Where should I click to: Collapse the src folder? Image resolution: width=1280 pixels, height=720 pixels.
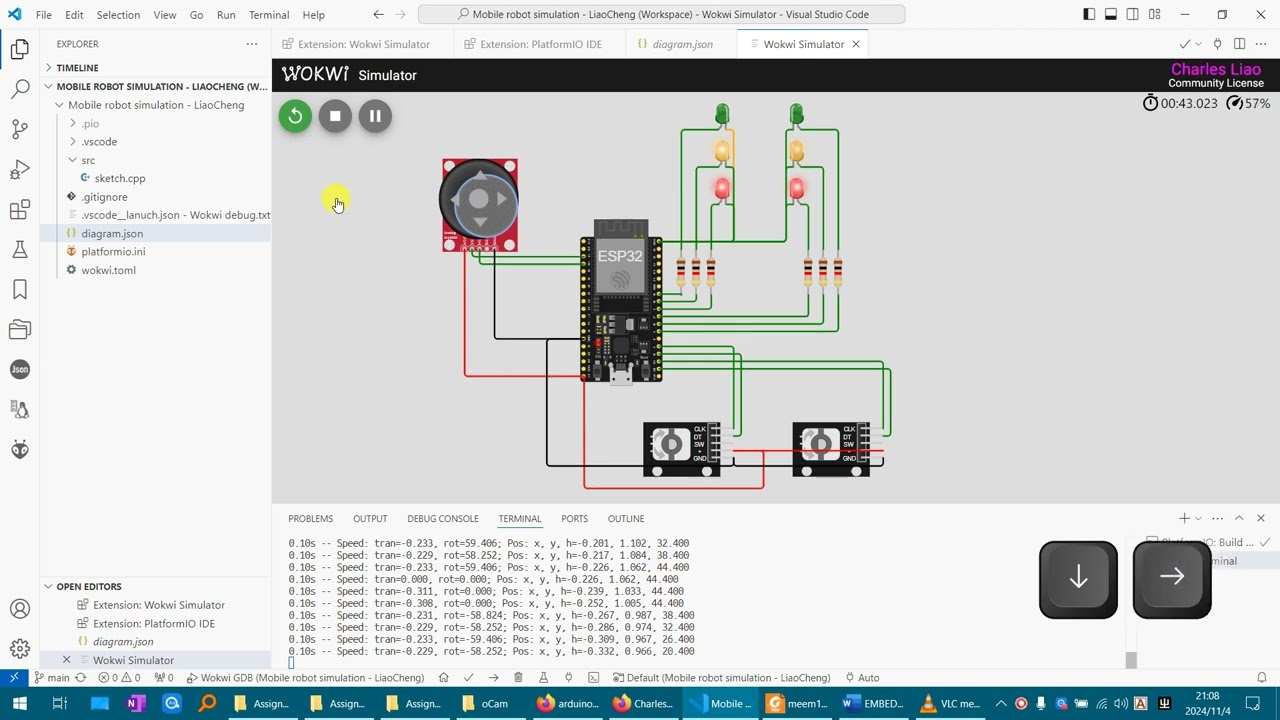click(155, 160)
